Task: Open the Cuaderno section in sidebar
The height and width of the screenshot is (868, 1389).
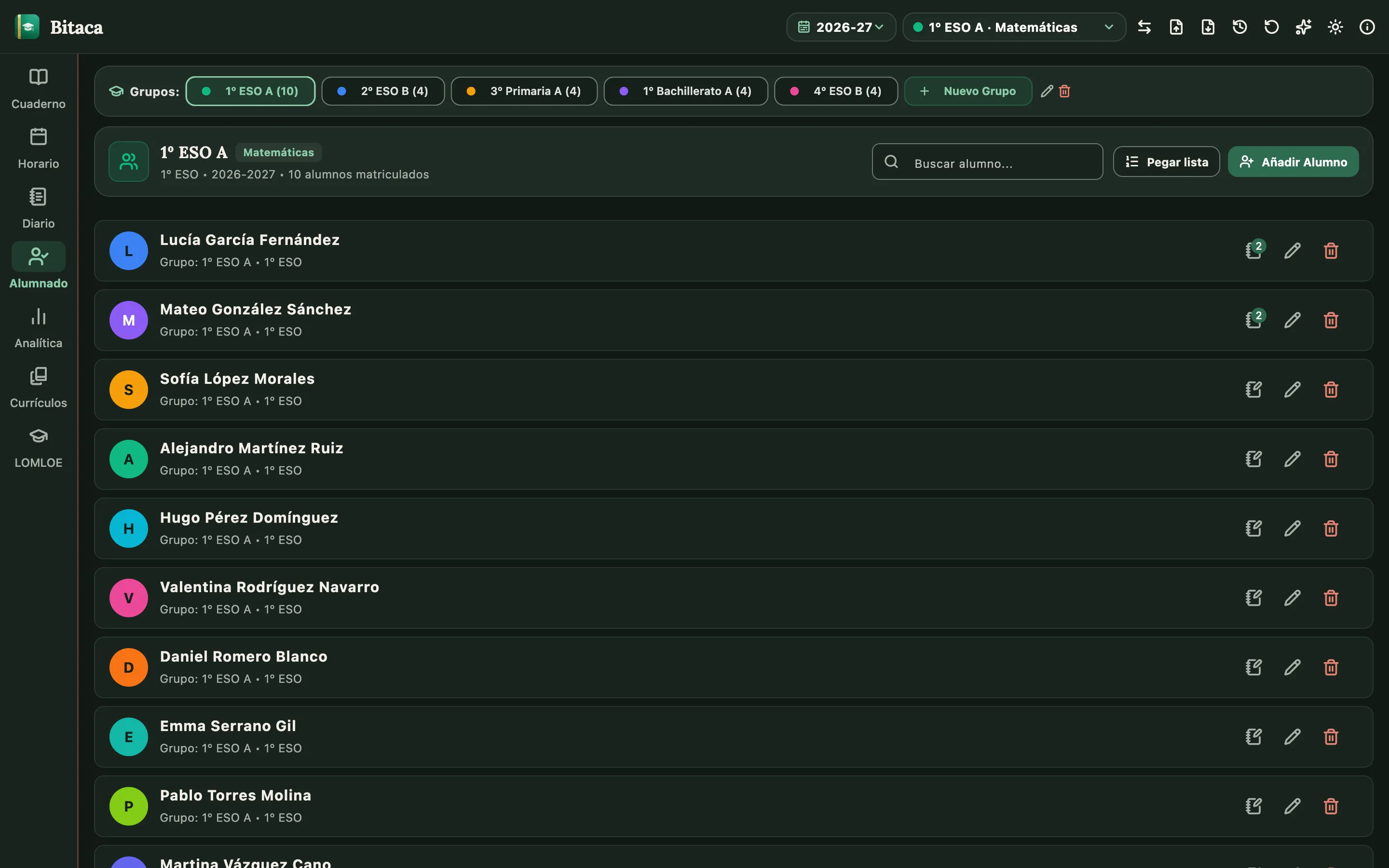Action: 39,89
